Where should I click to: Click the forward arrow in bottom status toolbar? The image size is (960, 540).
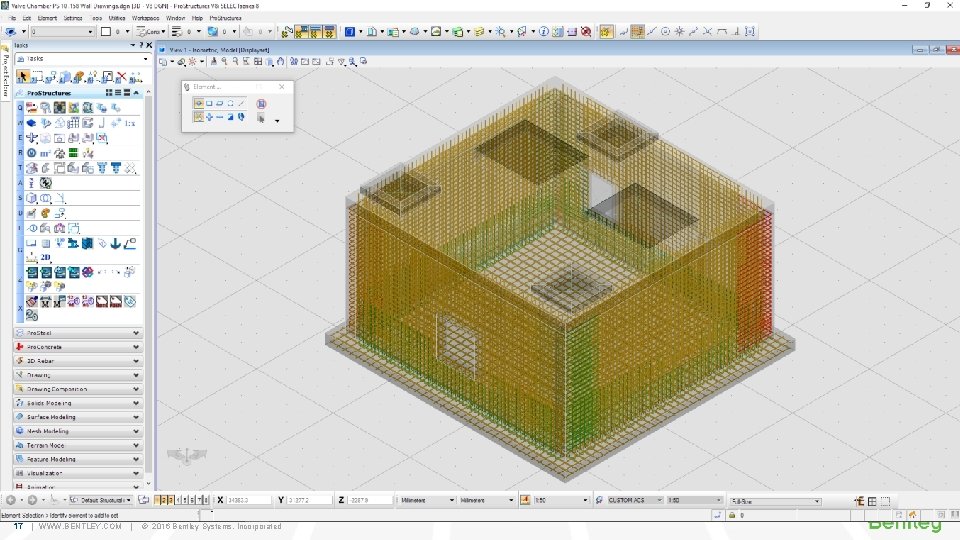tap(32, 500)
